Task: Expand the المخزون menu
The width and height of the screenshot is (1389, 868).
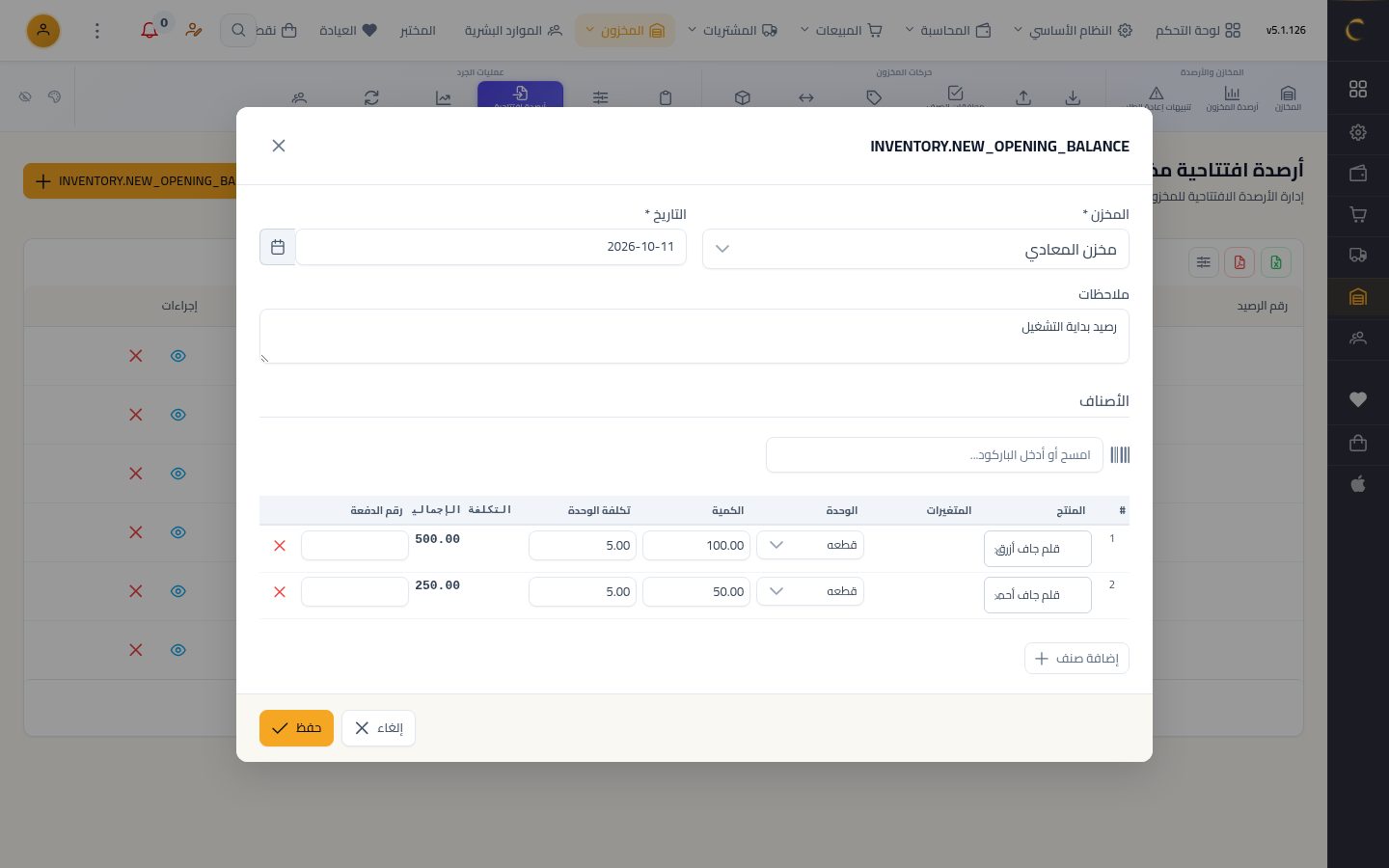Action: (624, 31)
